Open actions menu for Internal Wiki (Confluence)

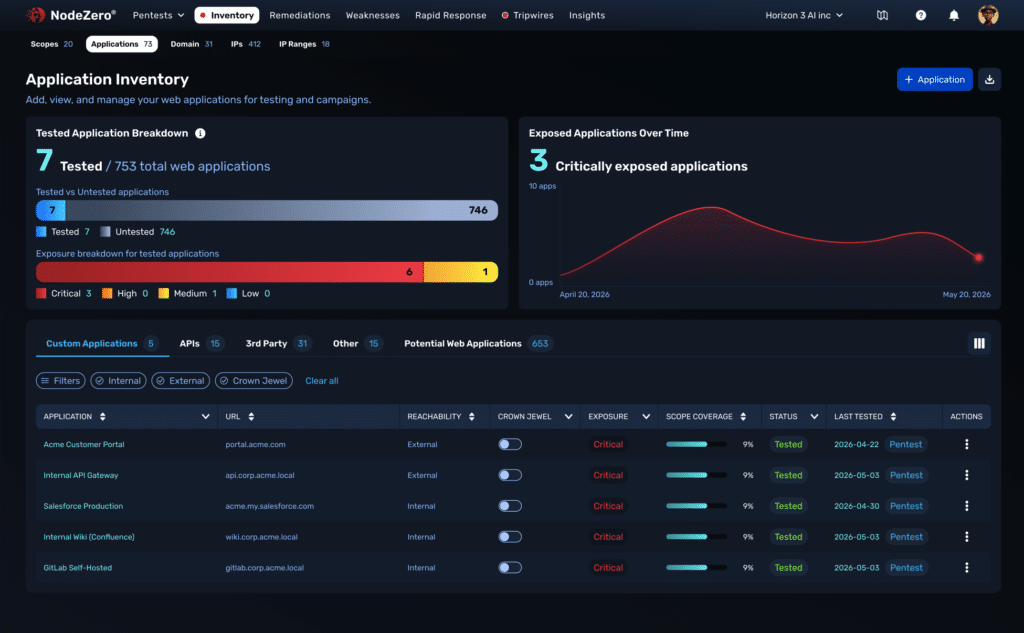(967, 537)
